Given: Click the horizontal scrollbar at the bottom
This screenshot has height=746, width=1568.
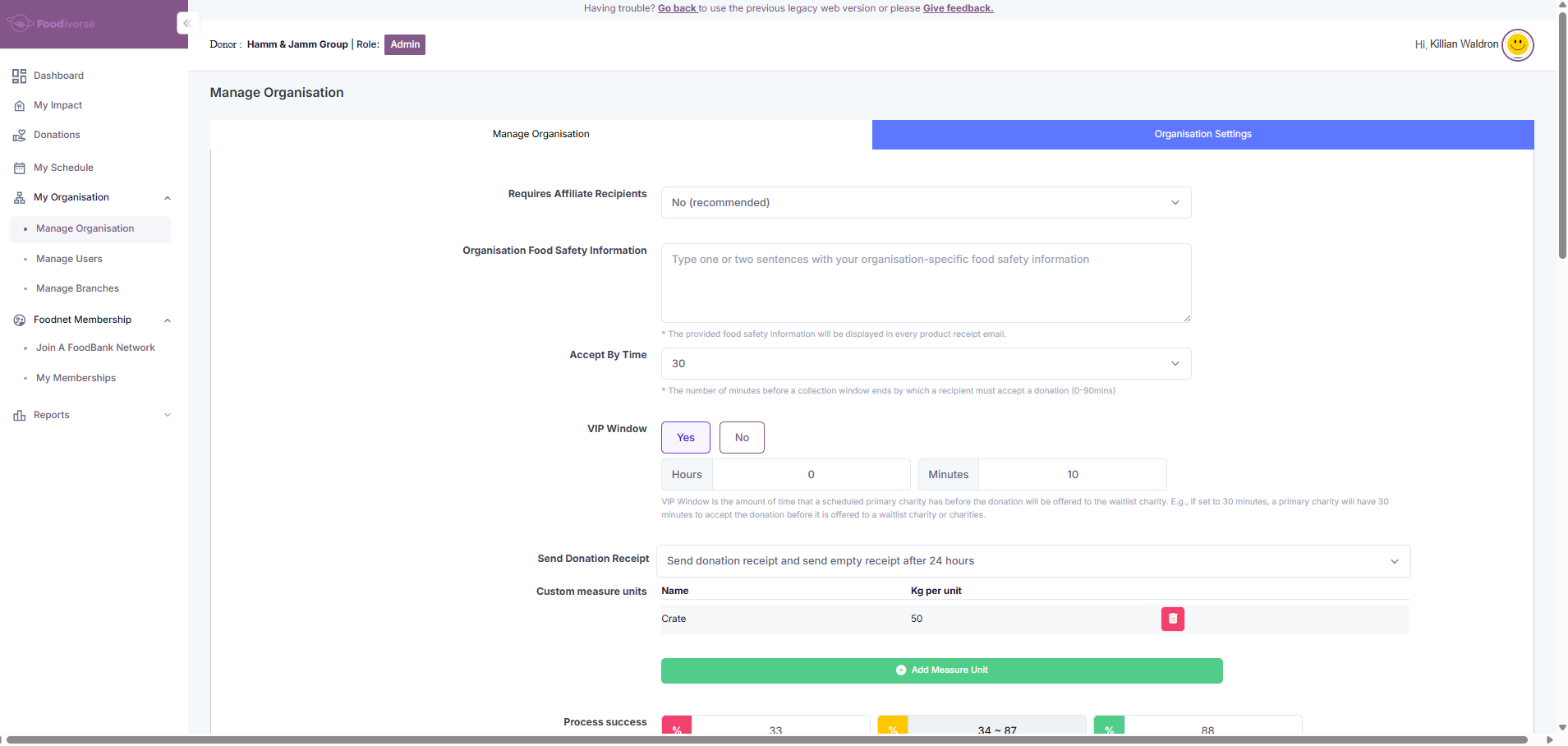Looking at the screenshot, I should [764, 740].
